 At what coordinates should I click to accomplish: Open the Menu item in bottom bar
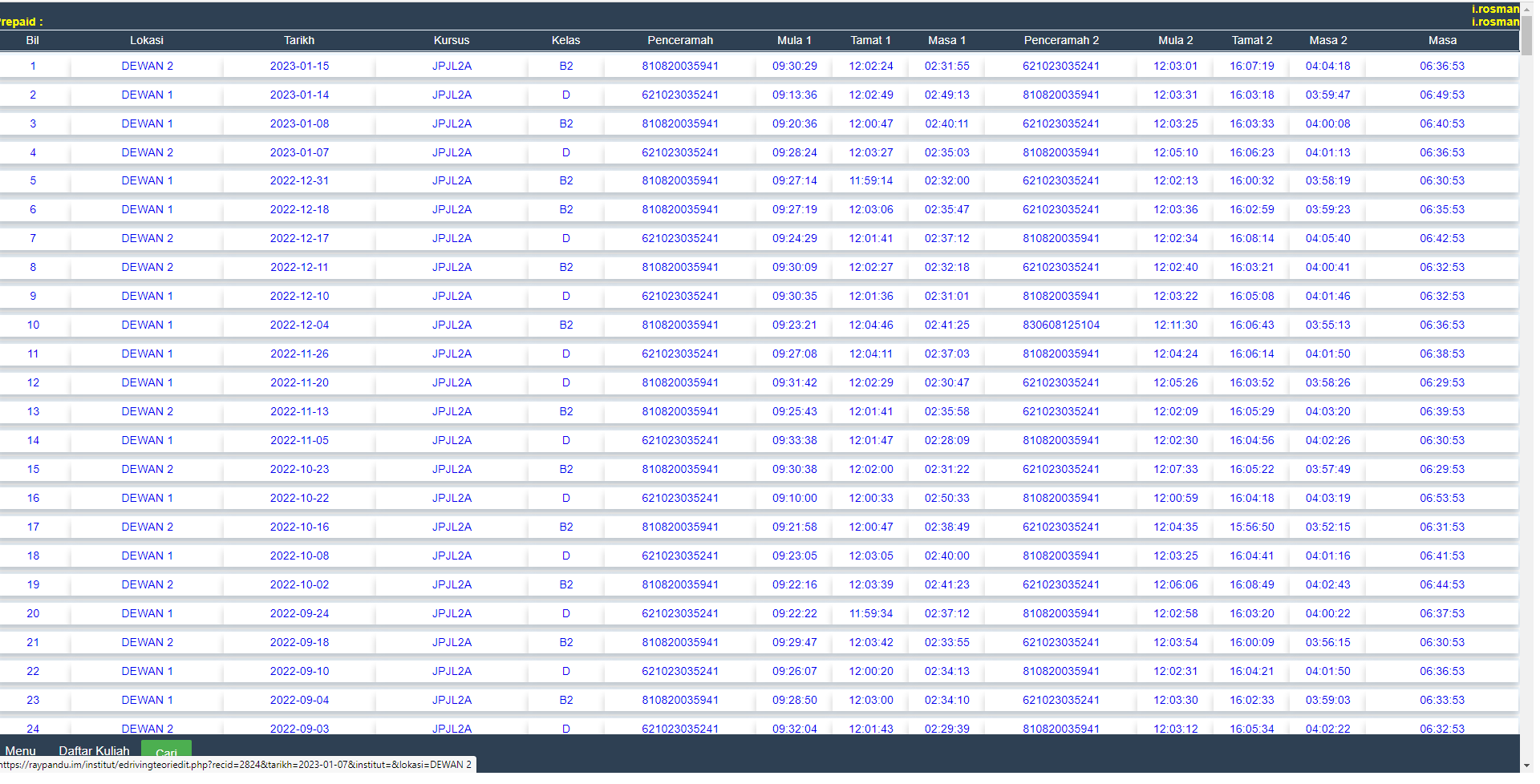[x=21, y=751]
